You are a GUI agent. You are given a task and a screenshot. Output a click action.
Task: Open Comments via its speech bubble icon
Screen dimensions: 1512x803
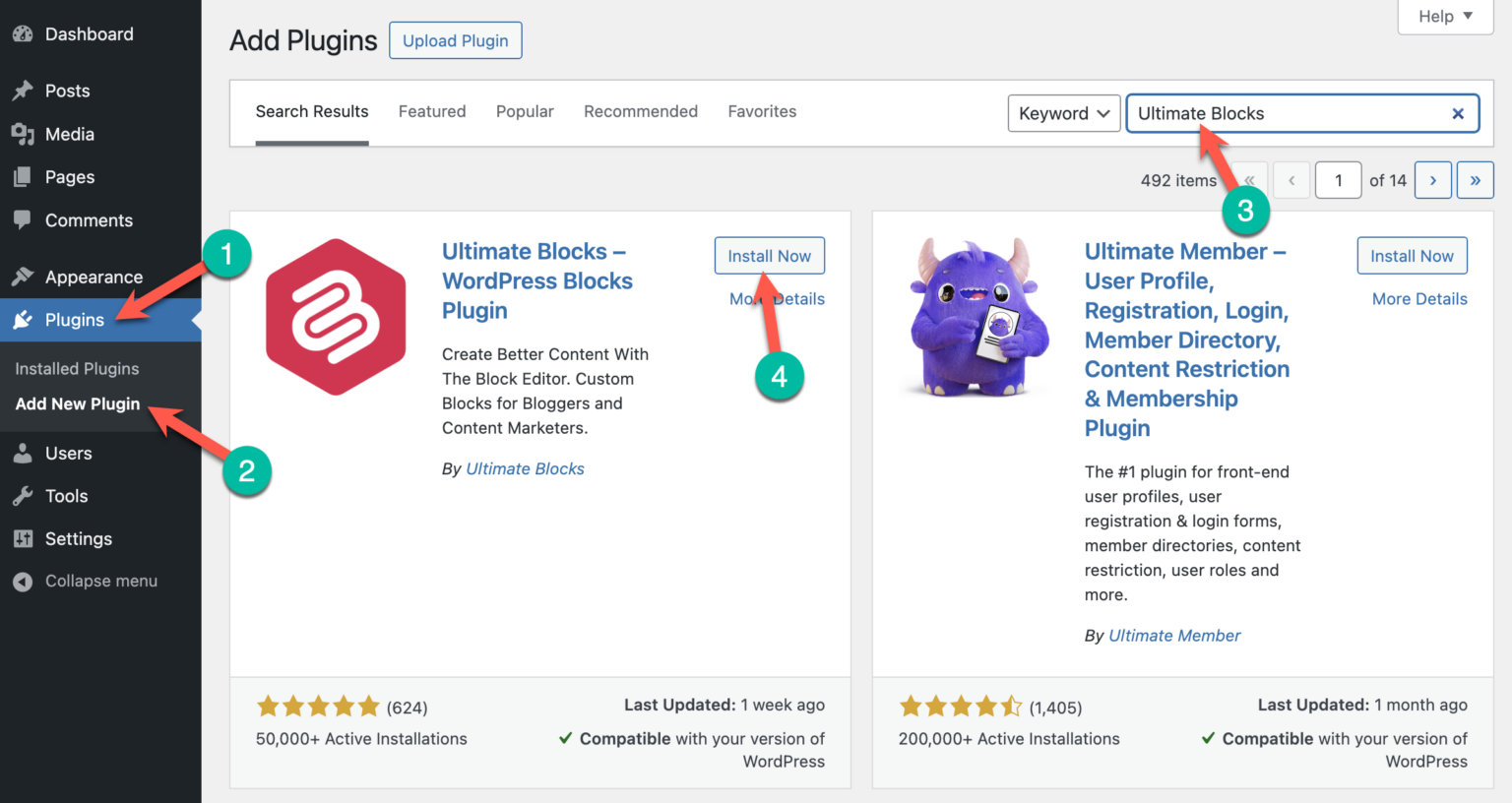[22, 219]
